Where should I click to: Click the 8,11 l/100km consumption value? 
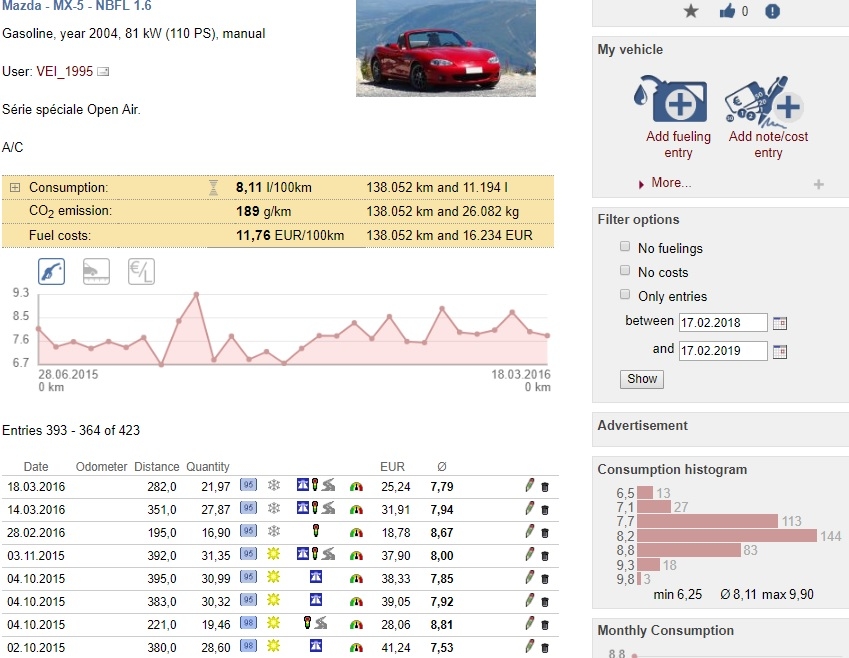click(x=273, y=188)
